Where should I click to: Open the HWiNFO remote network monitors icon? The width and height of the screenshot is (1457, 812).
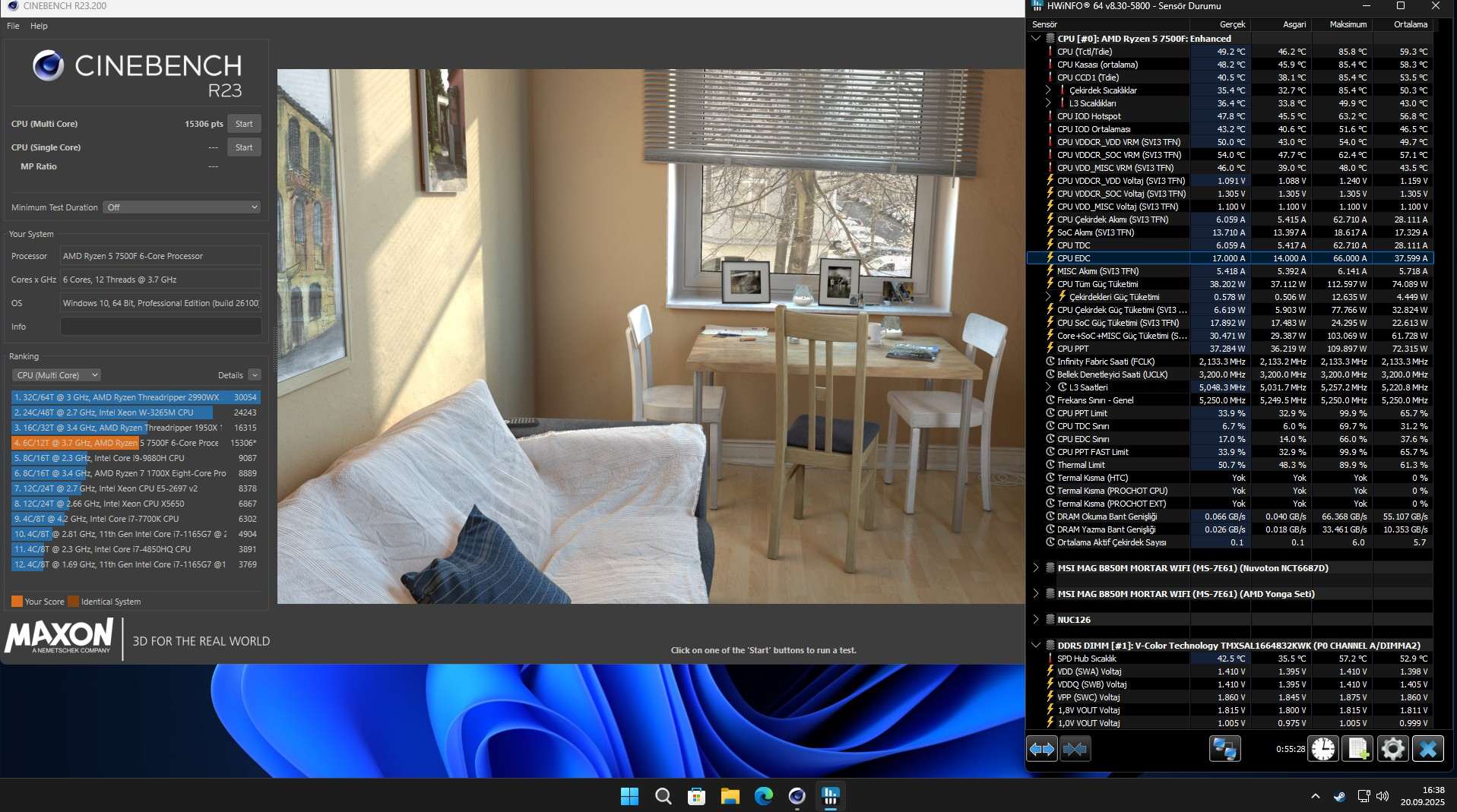point(1224,749)
